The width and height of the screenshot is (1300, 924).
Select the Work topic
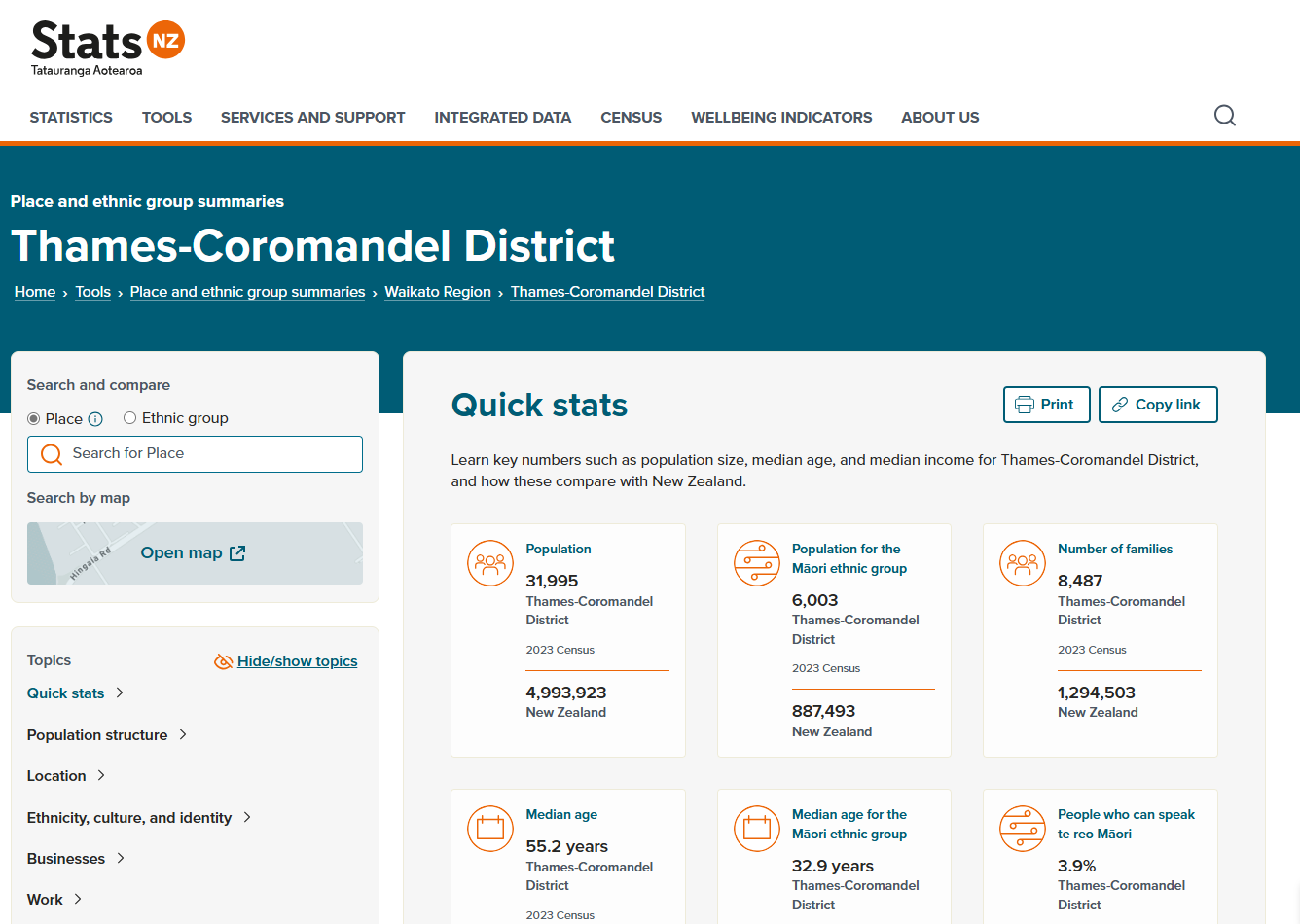(x=45, y=900)
